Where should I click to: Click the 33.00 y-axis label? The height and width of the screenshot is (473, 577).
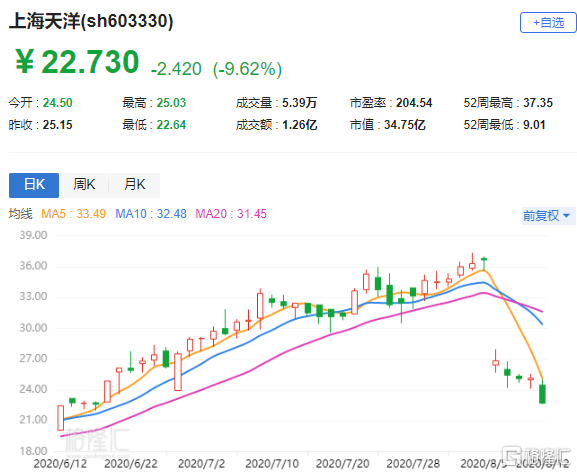click(33, 296)
